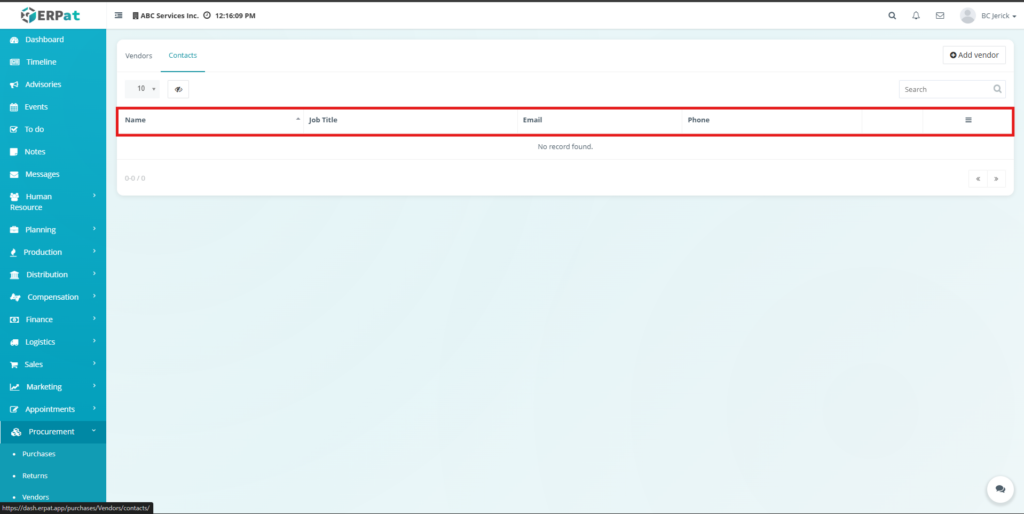Sort by the Email column

pos(600,120)
